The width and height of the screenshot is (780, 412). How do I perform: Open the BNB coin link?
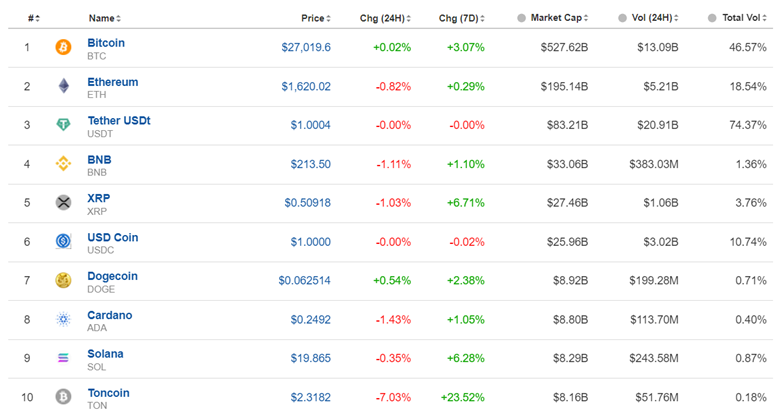point(99,160)
